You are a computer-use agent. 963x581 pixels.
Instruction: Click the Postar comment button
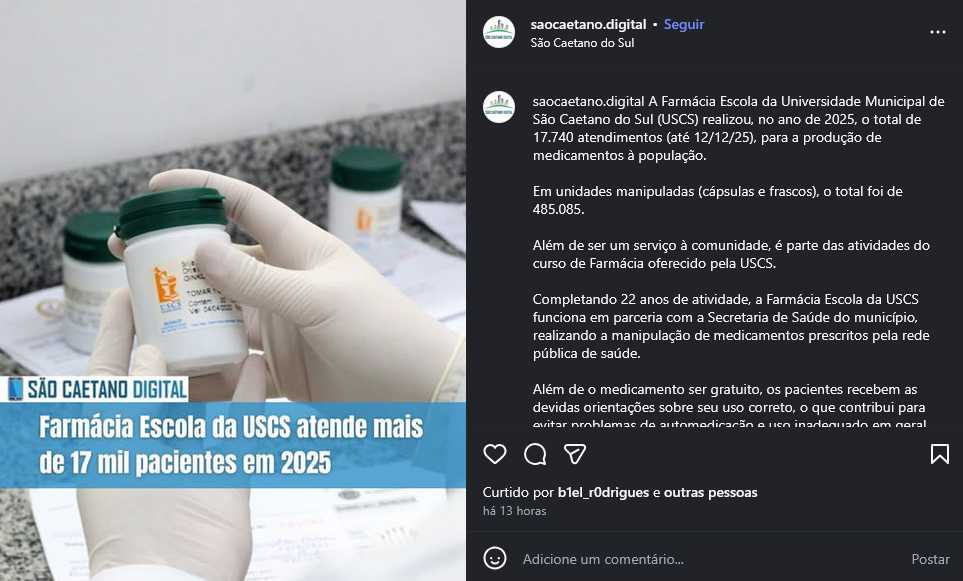[930, 559]
